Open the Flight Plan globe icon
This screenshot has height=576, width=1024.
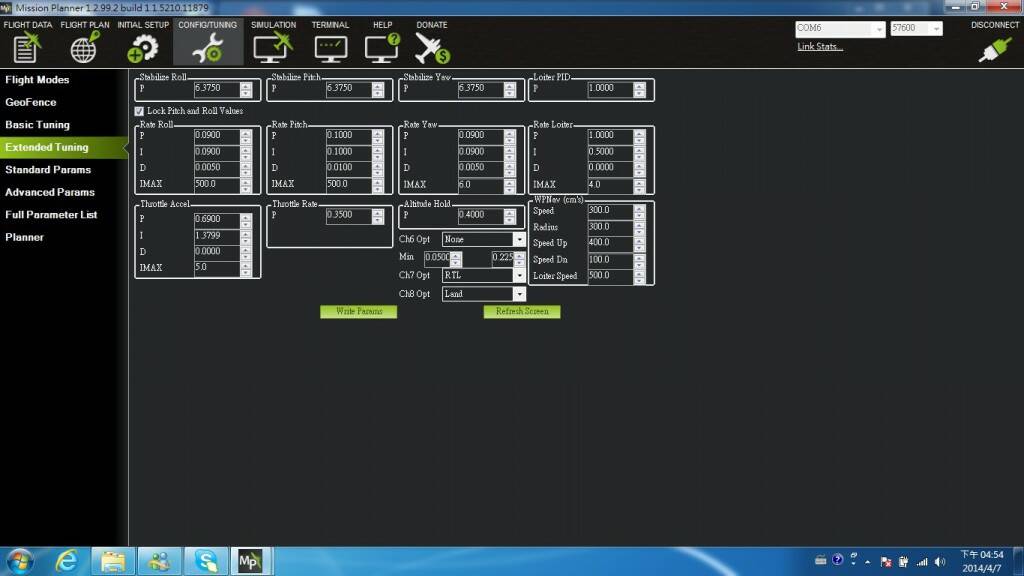84,48
